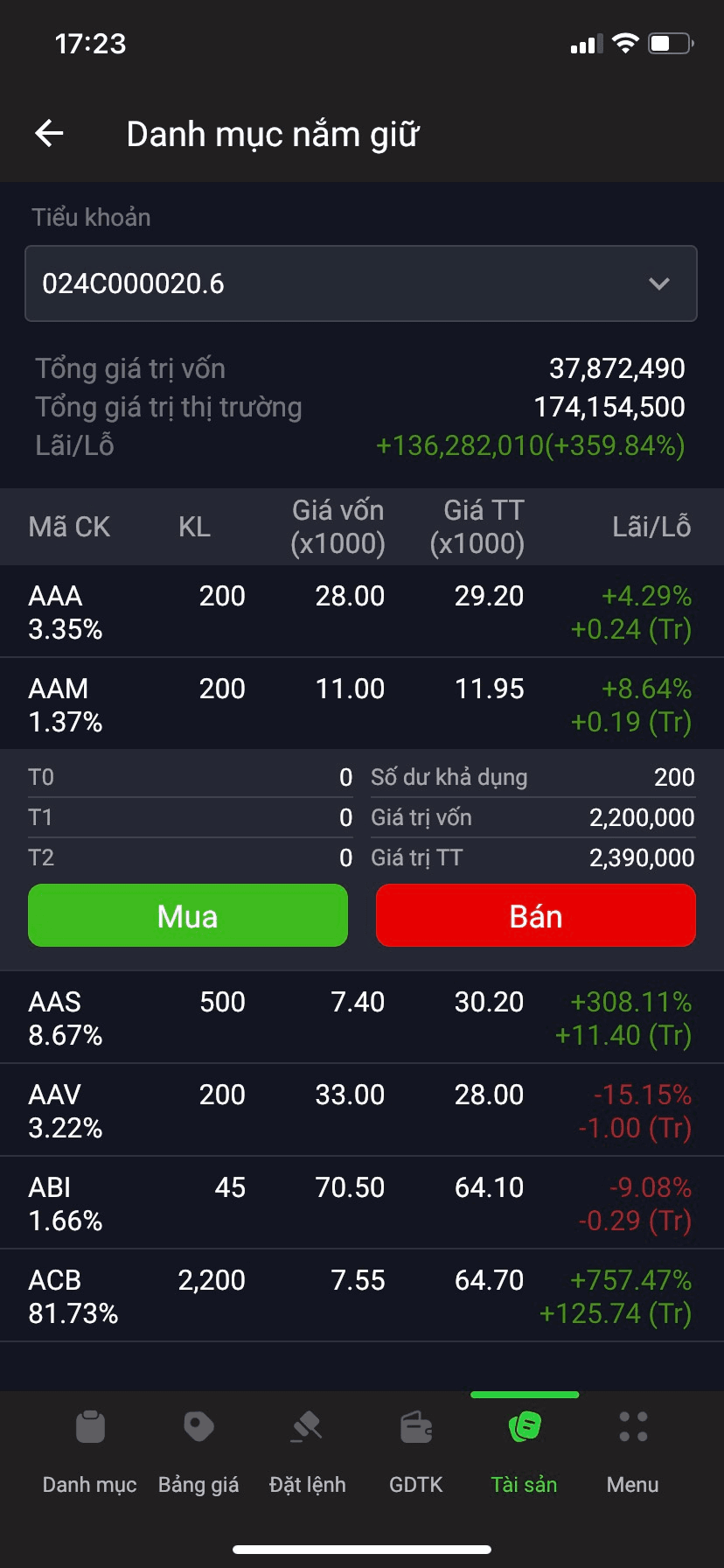Collapse the expanded AAM stock row

tap(362, 704)
